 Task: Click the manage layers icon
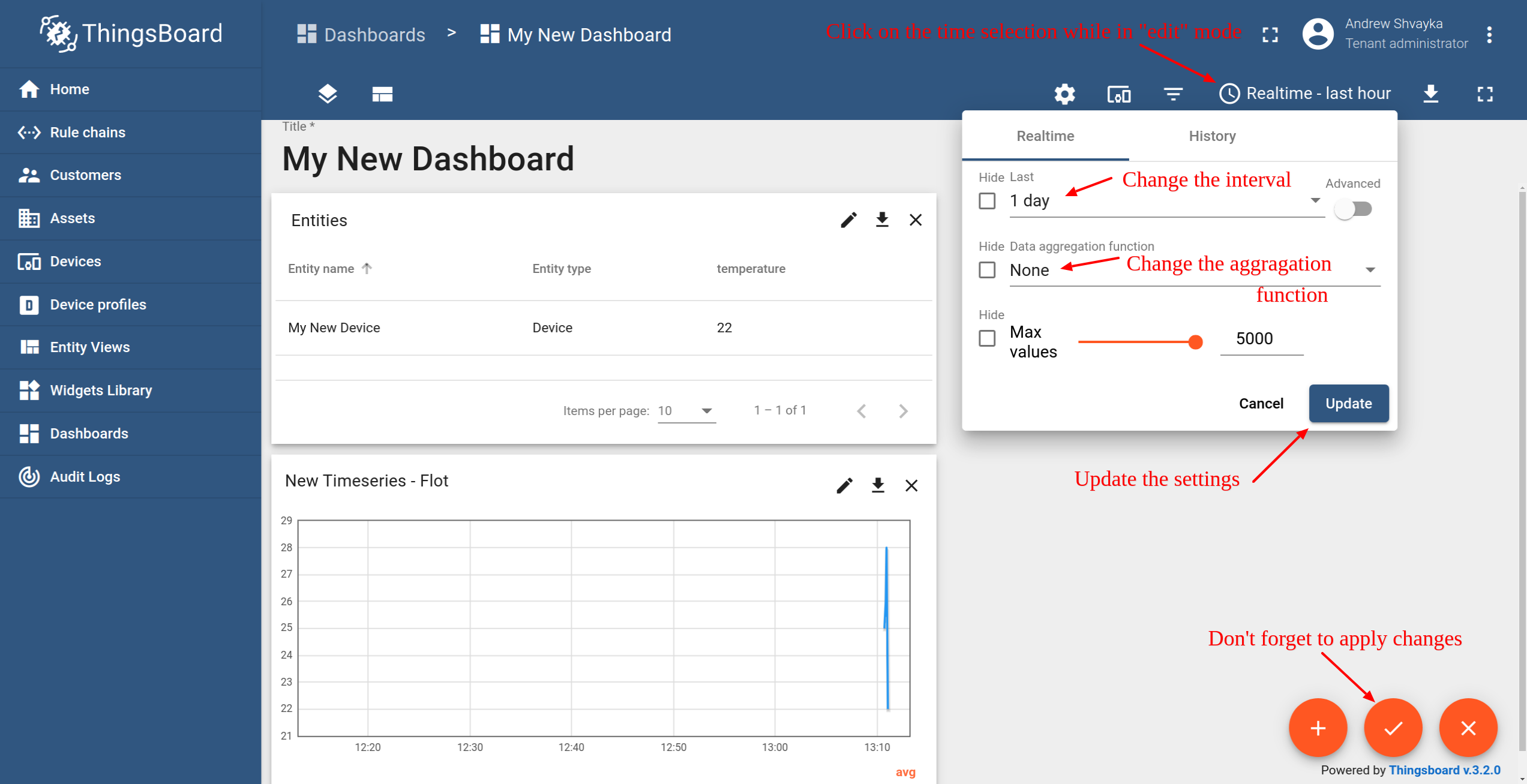[328, 94]
